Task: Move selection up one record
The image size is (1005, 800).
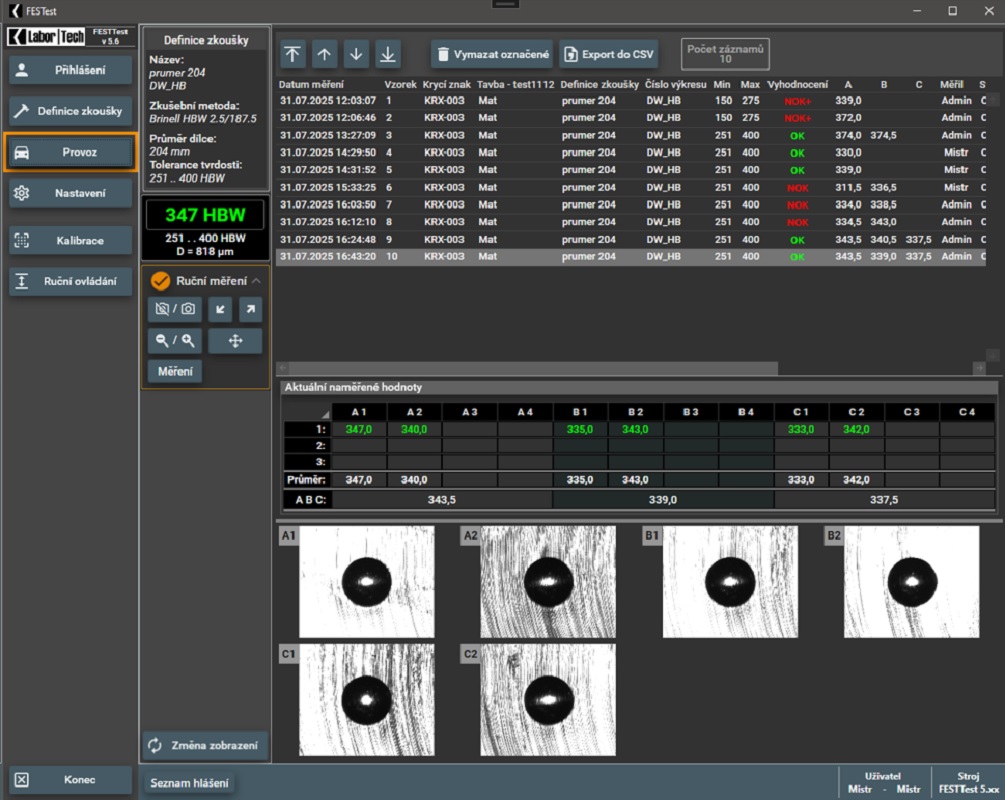Action: pyautogui.click(x=324, y=54)
